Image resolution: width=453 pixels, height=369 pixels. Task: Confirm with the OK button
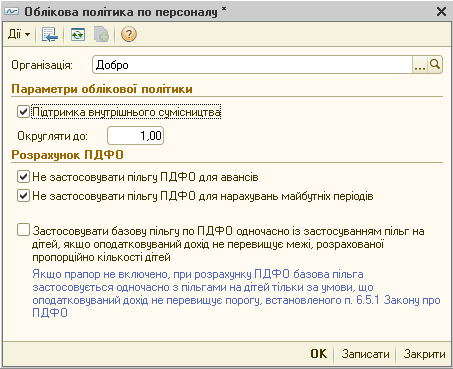click(x=319, y=354)
